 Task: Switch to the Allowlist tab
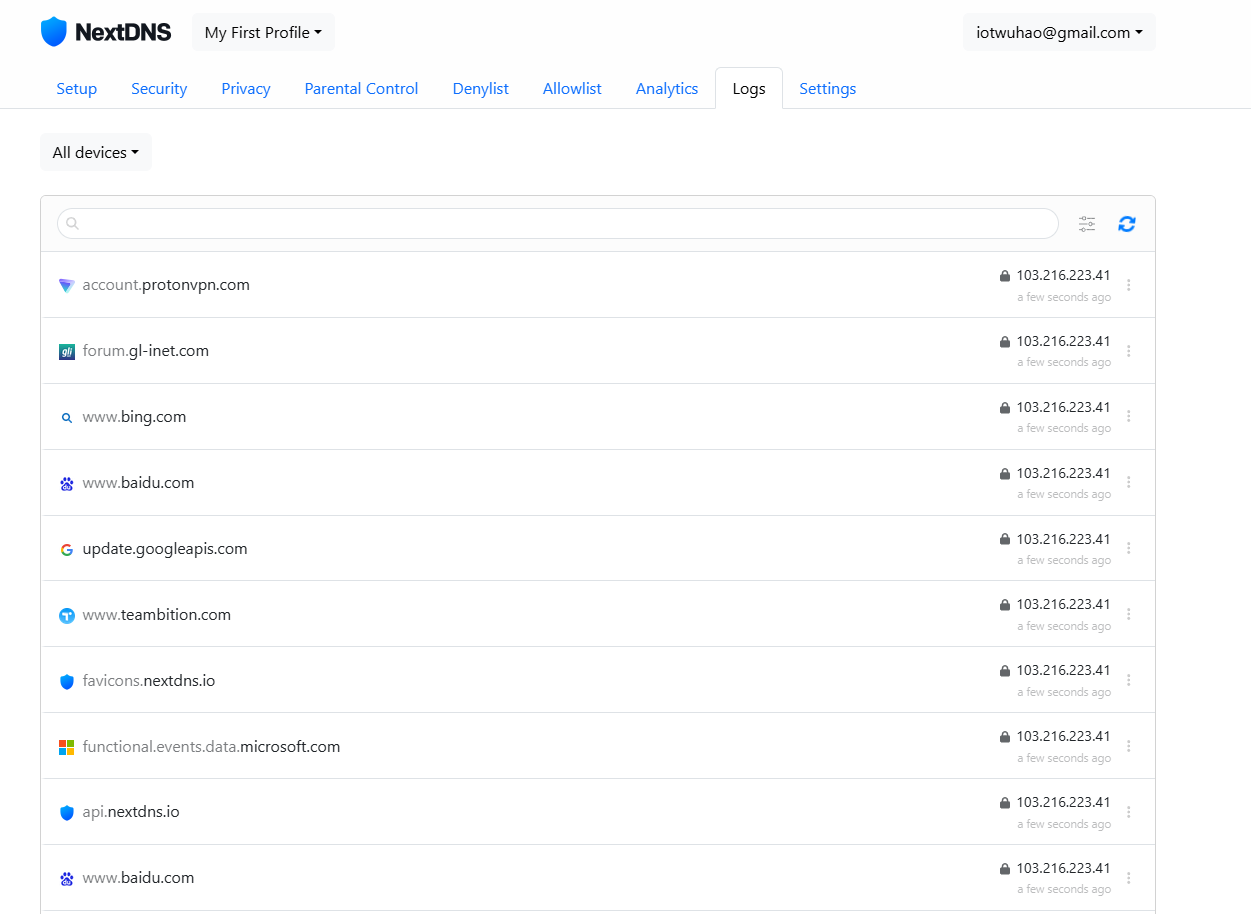click(x=572, y=88)
